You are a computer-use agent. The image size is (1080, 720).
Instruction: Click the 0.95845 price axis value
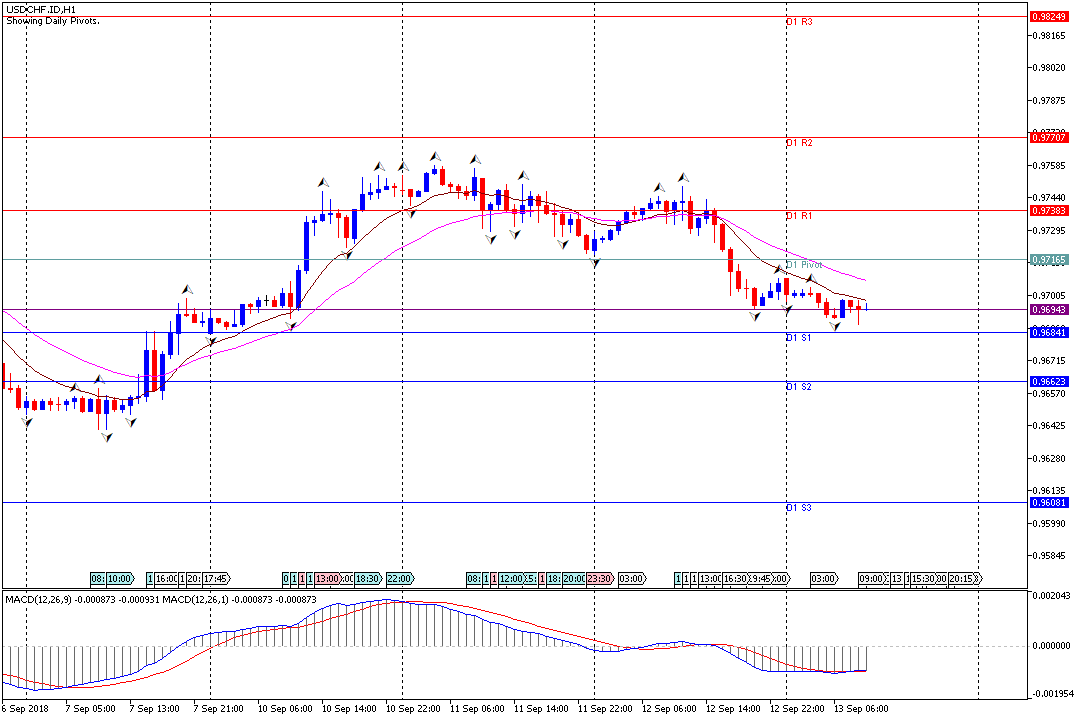click(1050, 556)
